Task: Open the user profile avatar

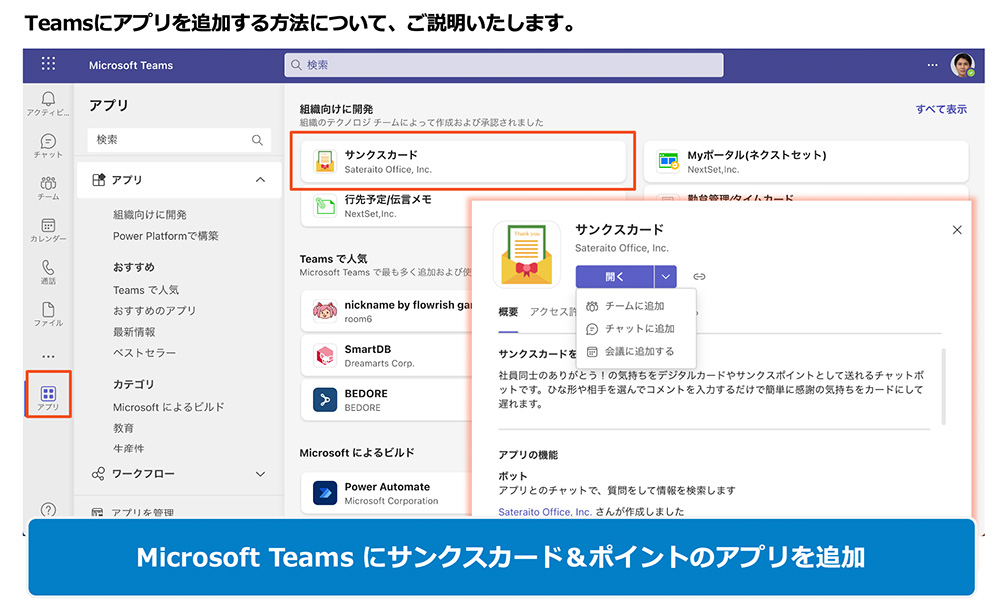Action: [962, 65]
